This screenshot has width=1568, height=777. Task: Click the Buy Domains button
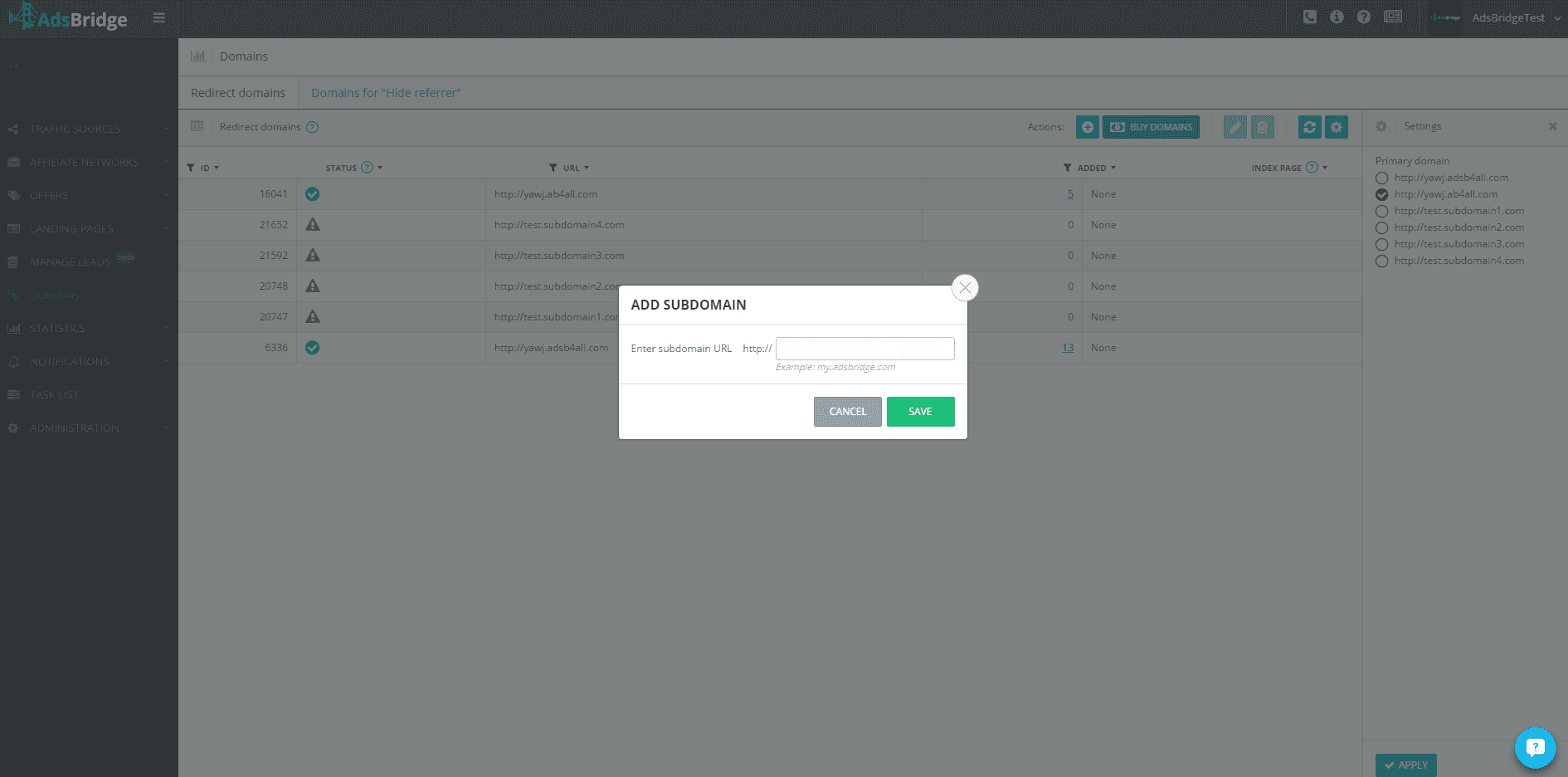pyautogui.click(x=1151, y=127)
